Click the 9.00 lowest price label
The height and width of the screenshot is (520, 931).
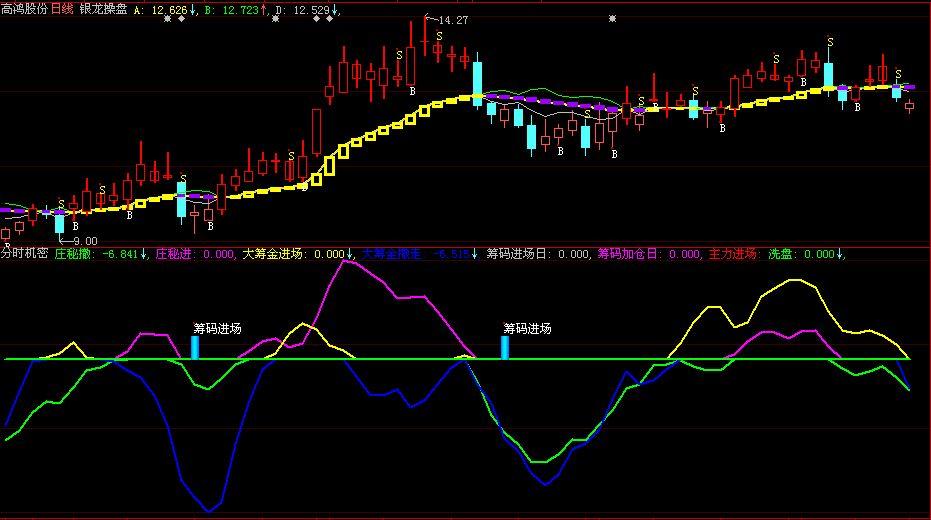85,241
